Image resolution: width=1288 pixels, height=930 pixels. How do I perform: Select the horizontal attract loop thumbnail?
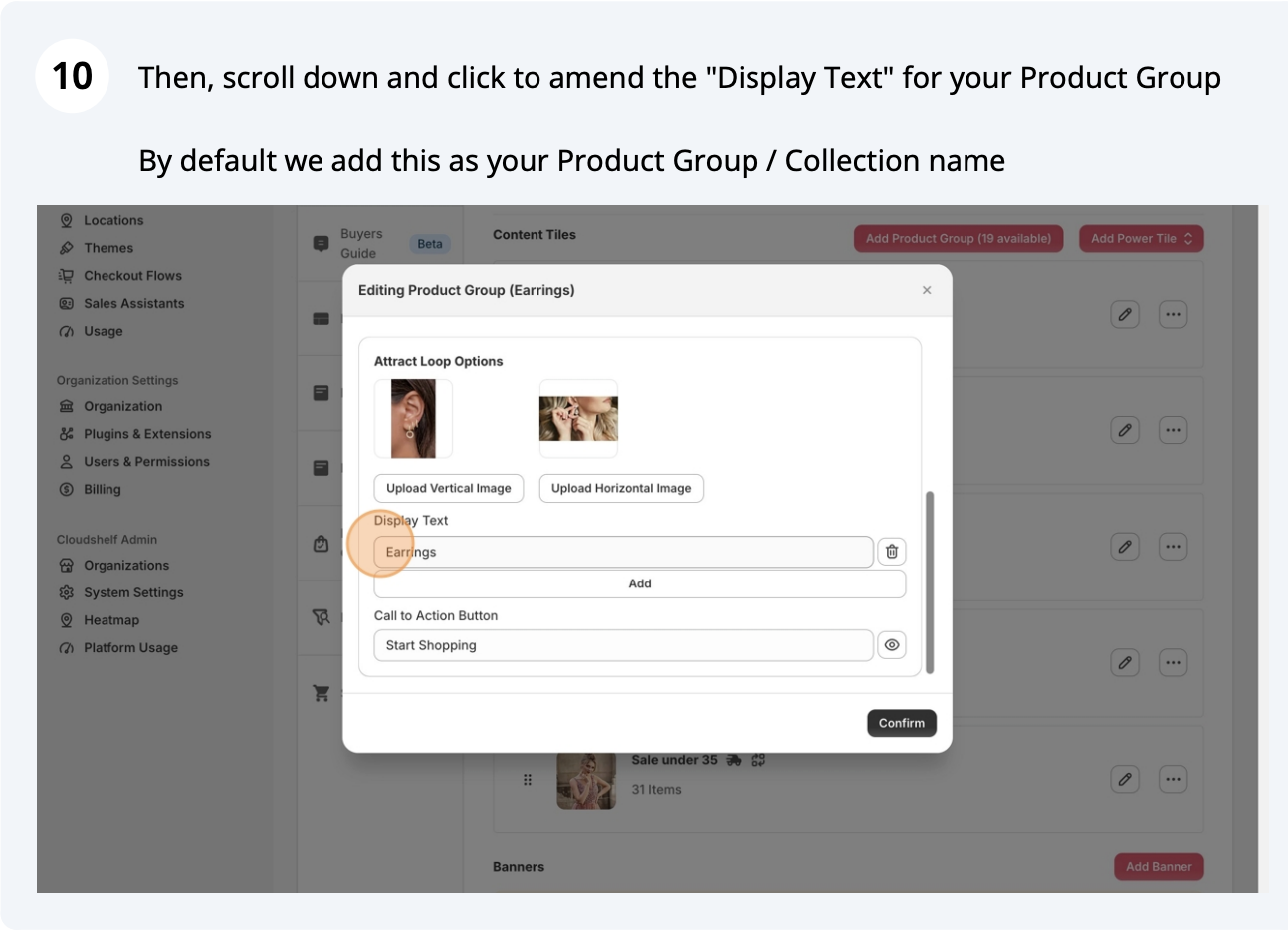[x=578, y=419]
